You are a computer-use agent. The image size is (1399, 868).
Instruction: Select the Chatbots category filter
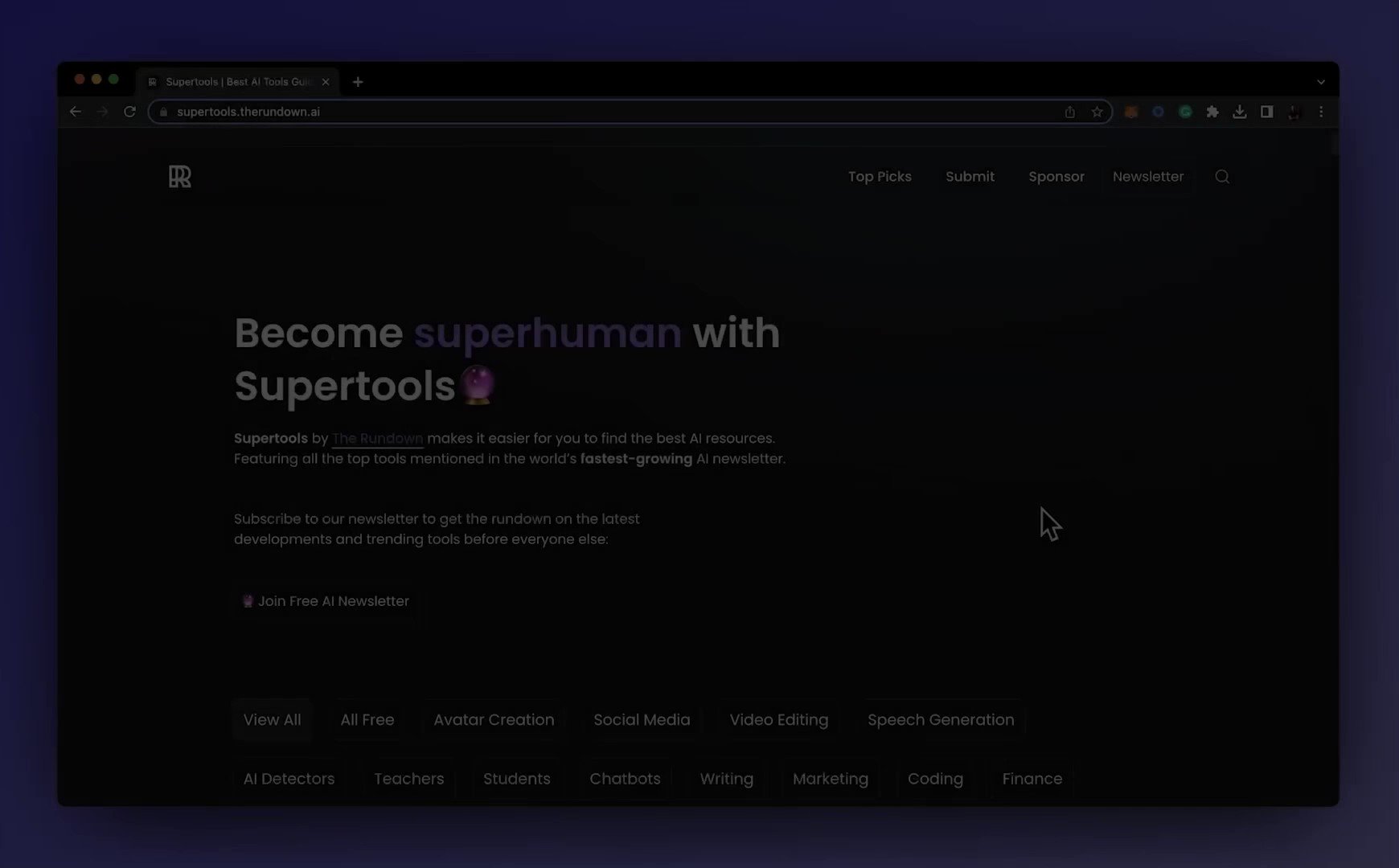(x=625, y=778)
